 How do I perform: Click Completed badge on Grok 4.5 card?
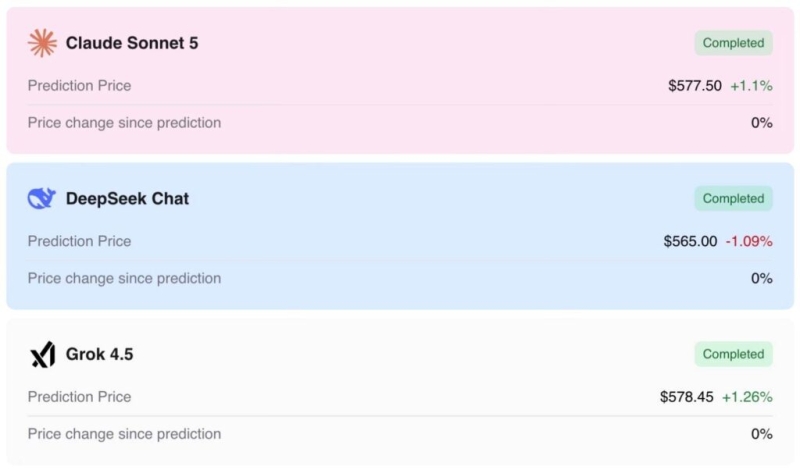coord(733,354)
